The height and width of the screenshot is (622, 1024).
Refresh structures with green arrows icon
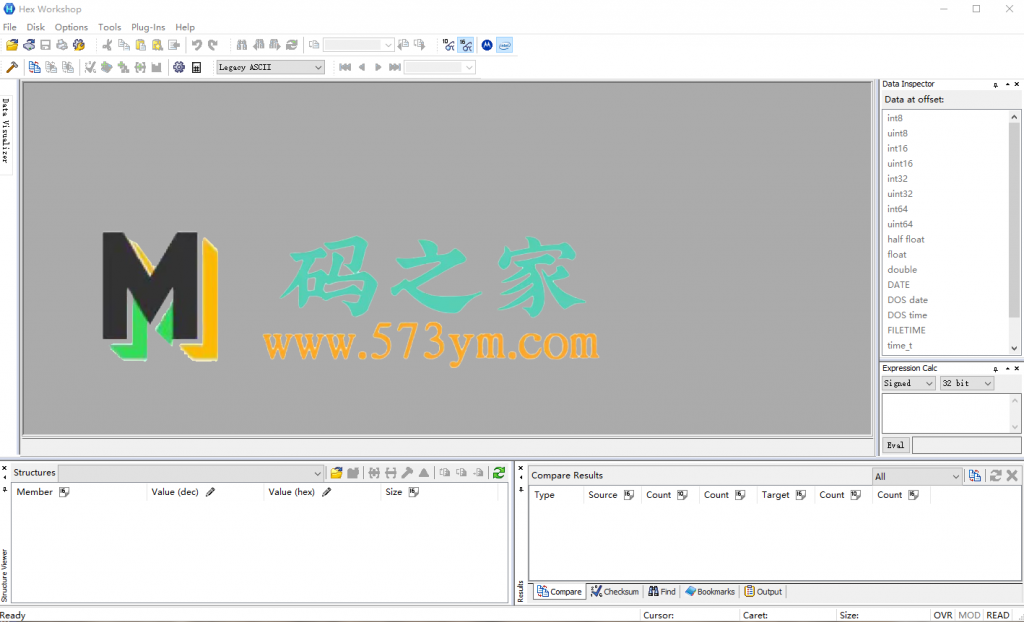tap(499, 472)
